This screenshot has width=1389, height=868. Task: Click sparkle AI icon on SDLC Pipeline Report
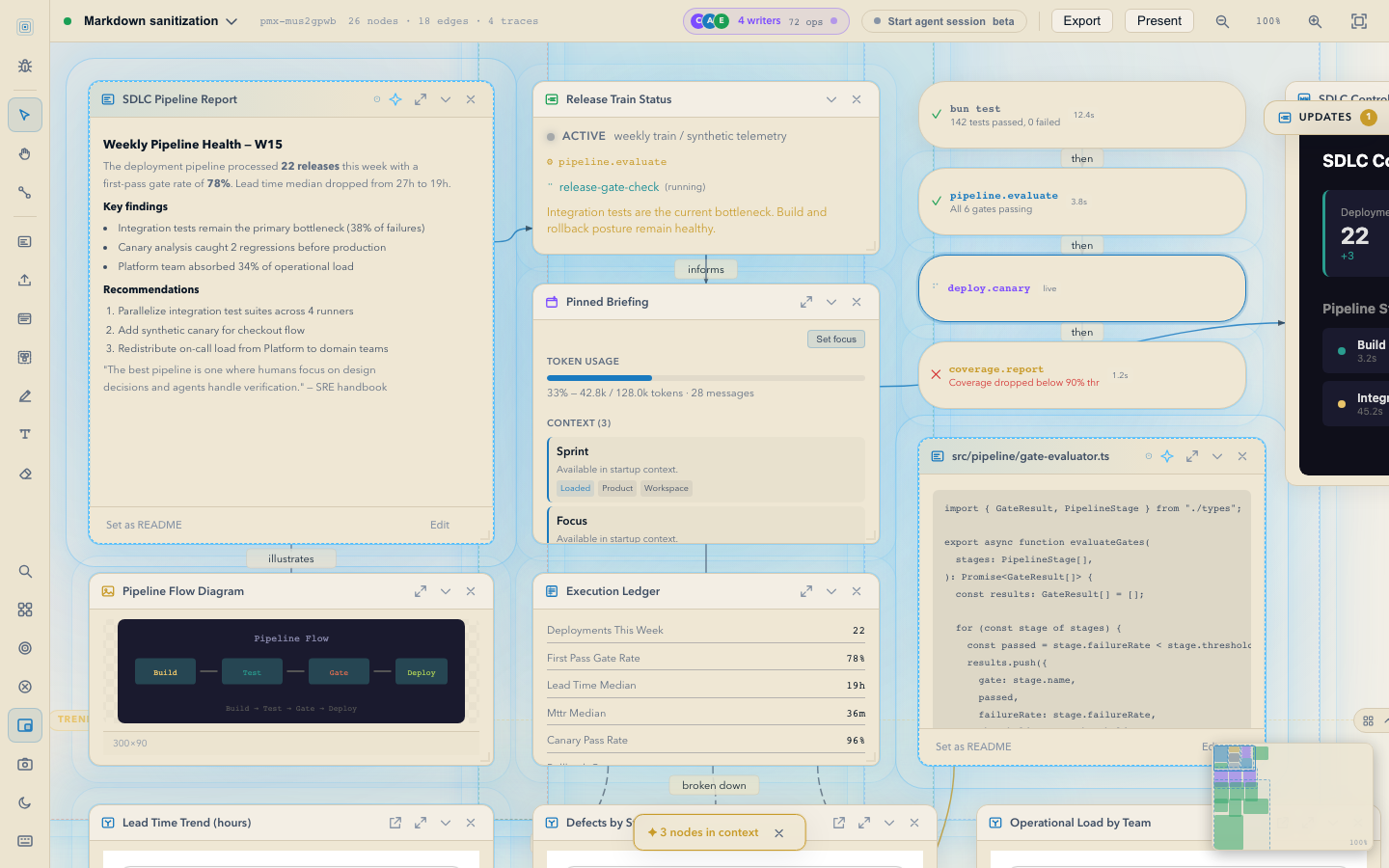tap(395, 99)
